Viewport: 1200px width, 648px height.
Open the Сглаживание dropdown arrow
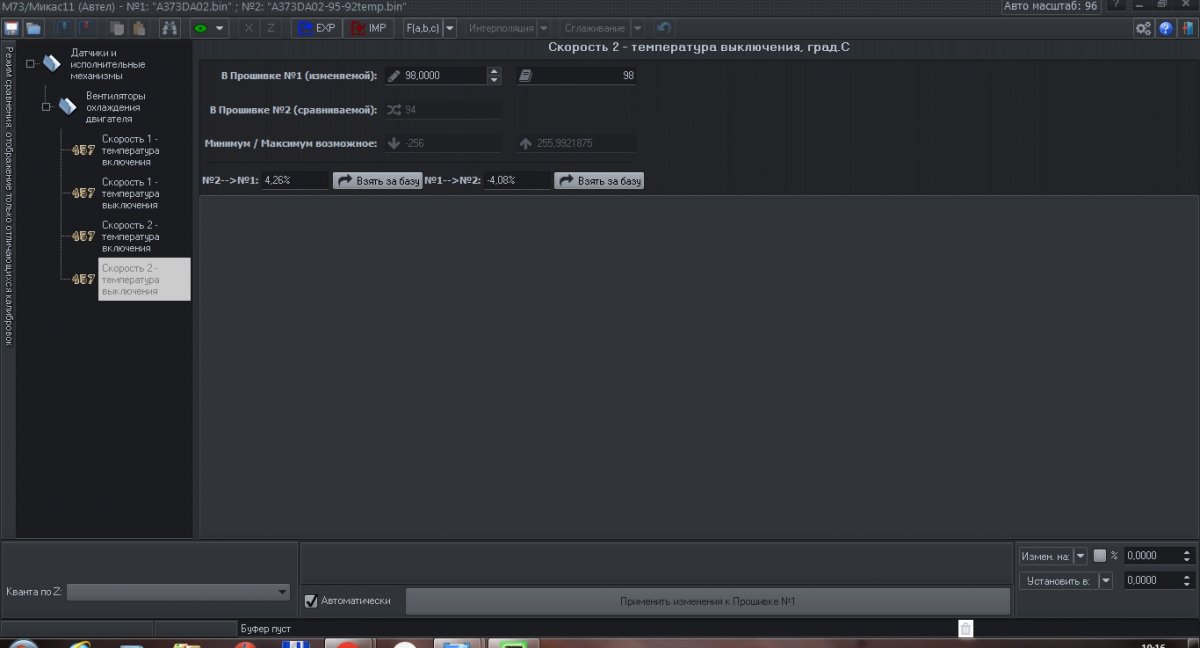click(638, 28)
